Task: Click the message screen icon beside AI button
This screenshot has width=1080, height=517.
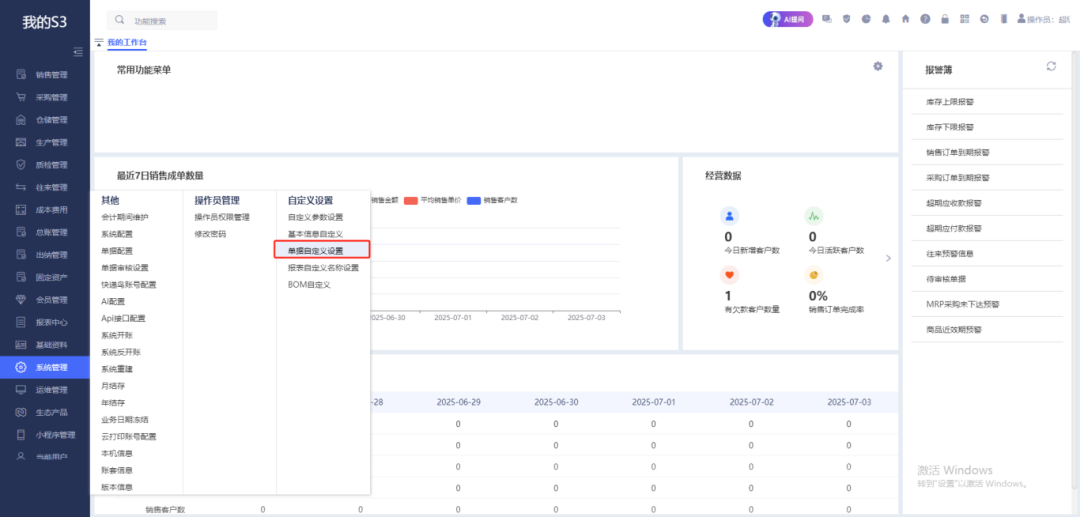Action: tap(827, 19)
